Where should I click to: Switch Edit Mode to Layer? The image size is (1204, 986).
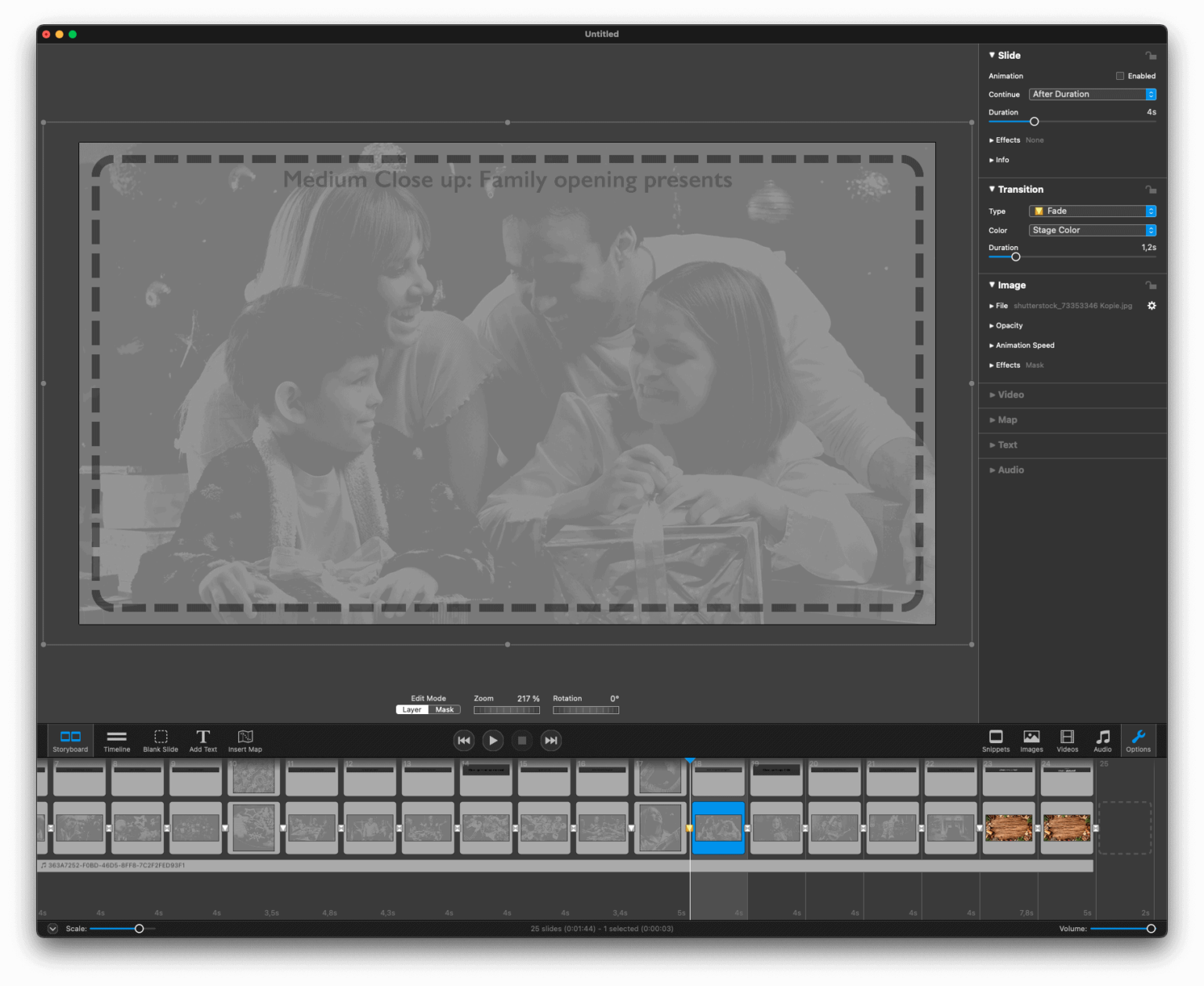(412, 710)
